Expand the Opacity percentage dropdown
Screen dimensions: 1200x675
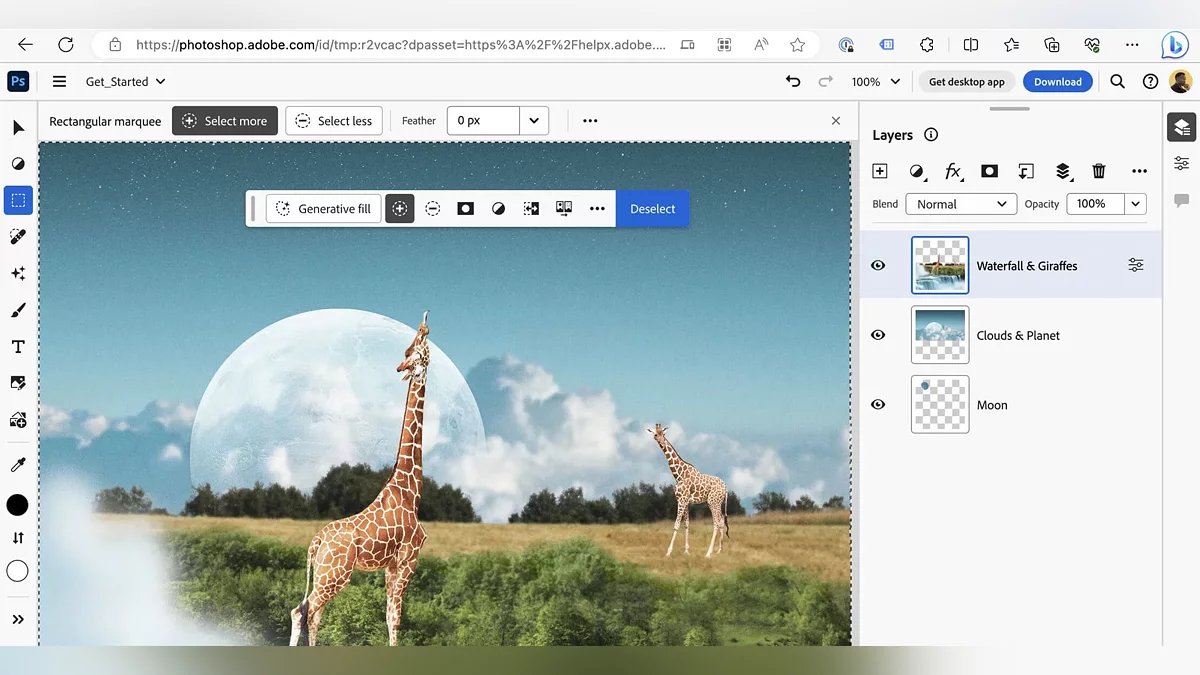[1135, 204]
